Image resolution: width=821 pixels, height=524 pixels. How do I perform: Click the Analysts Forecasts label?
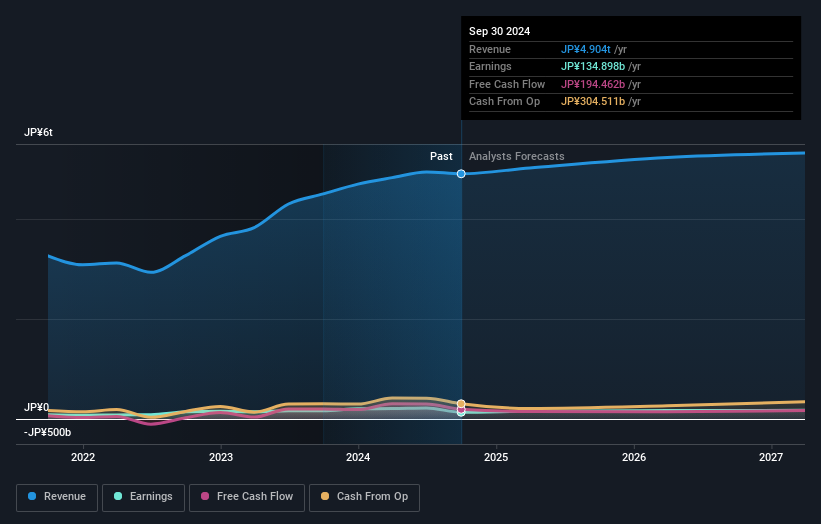[516, 156]
